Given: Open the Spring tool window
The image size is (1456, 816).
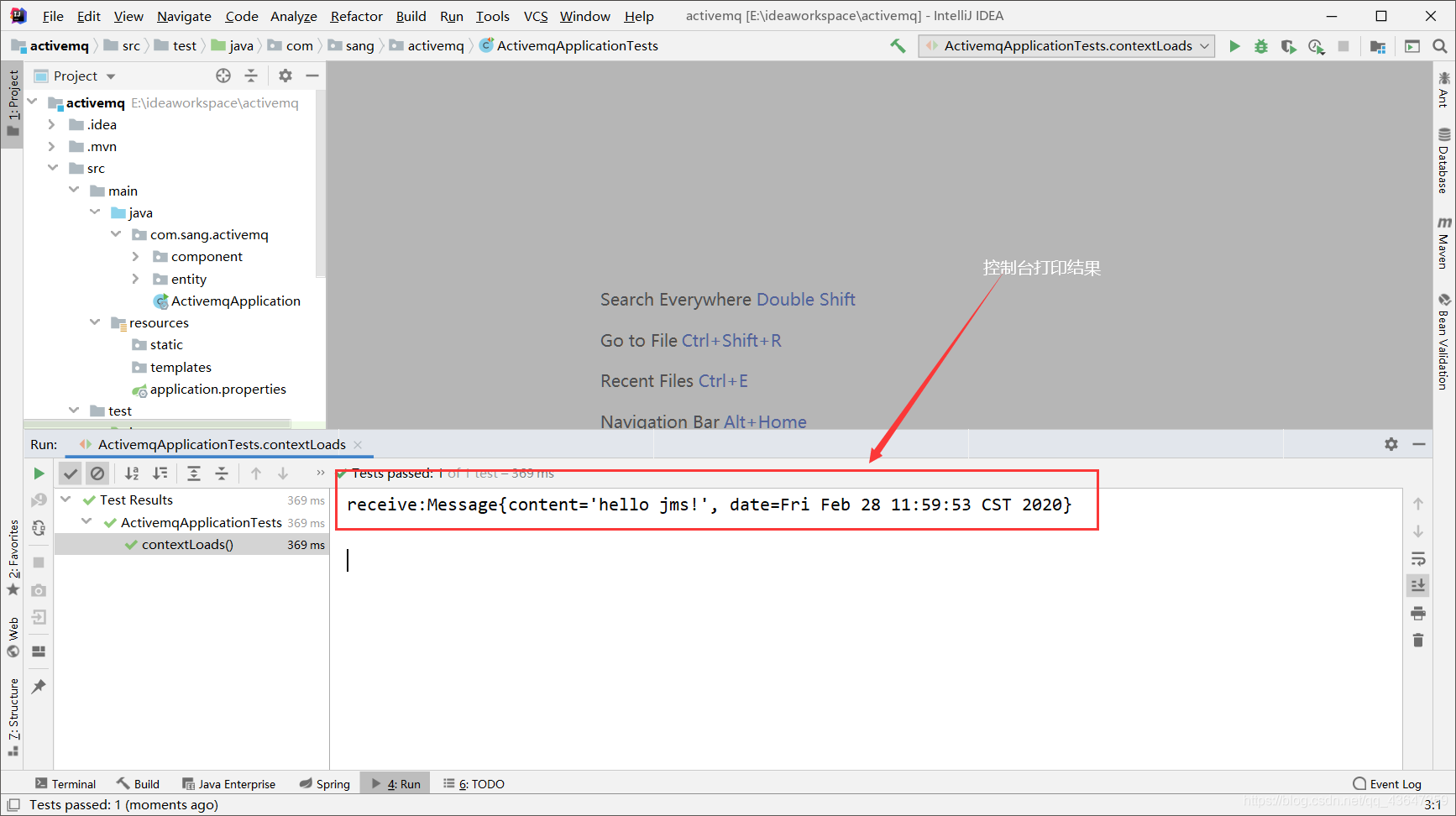Looking at the screenshot, I should pyautogui.click(x=325, y=784).
